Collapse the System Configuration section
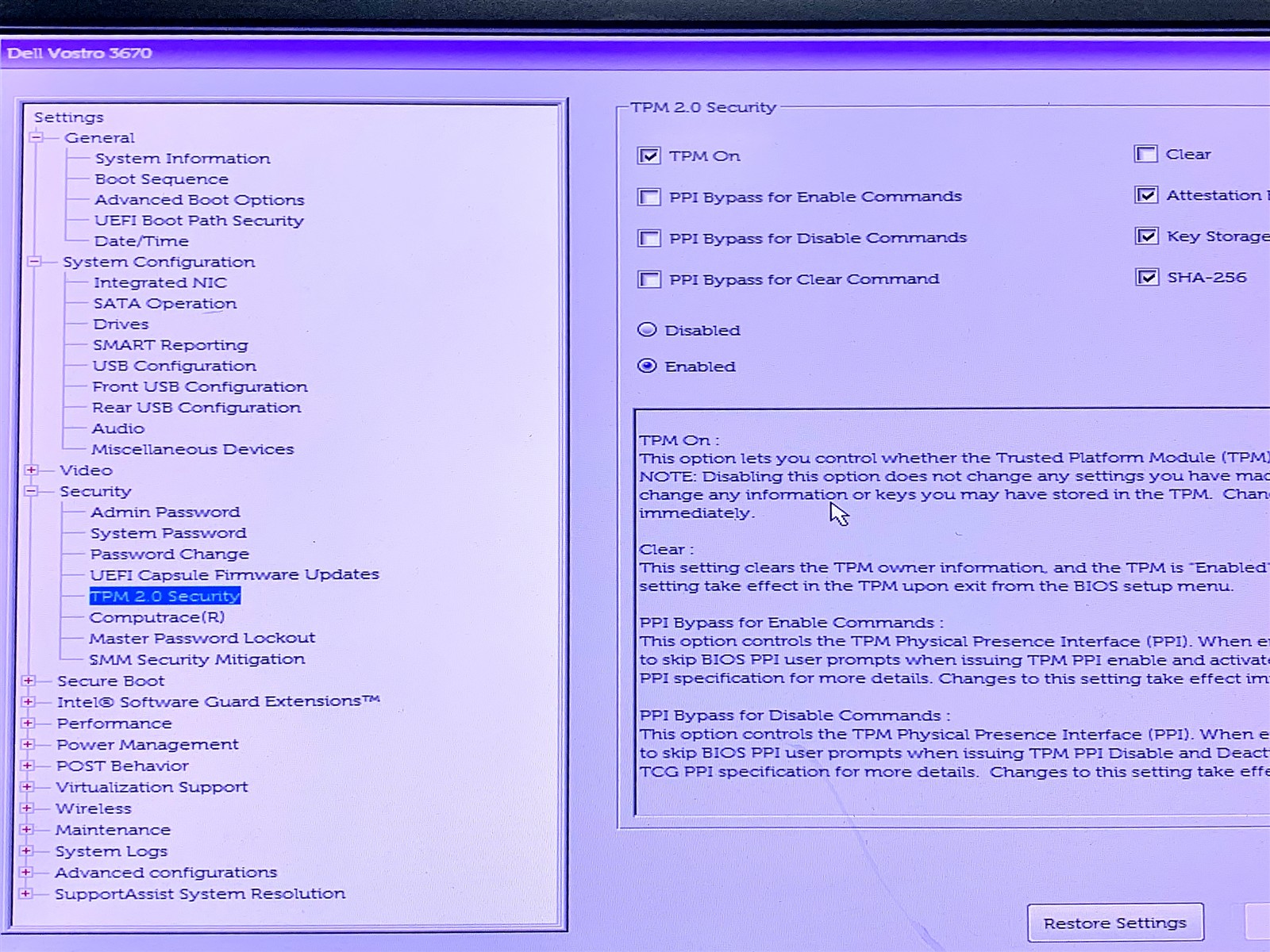Image resolution: width=1270 pixels, height=952 pixels. point(34,261)
